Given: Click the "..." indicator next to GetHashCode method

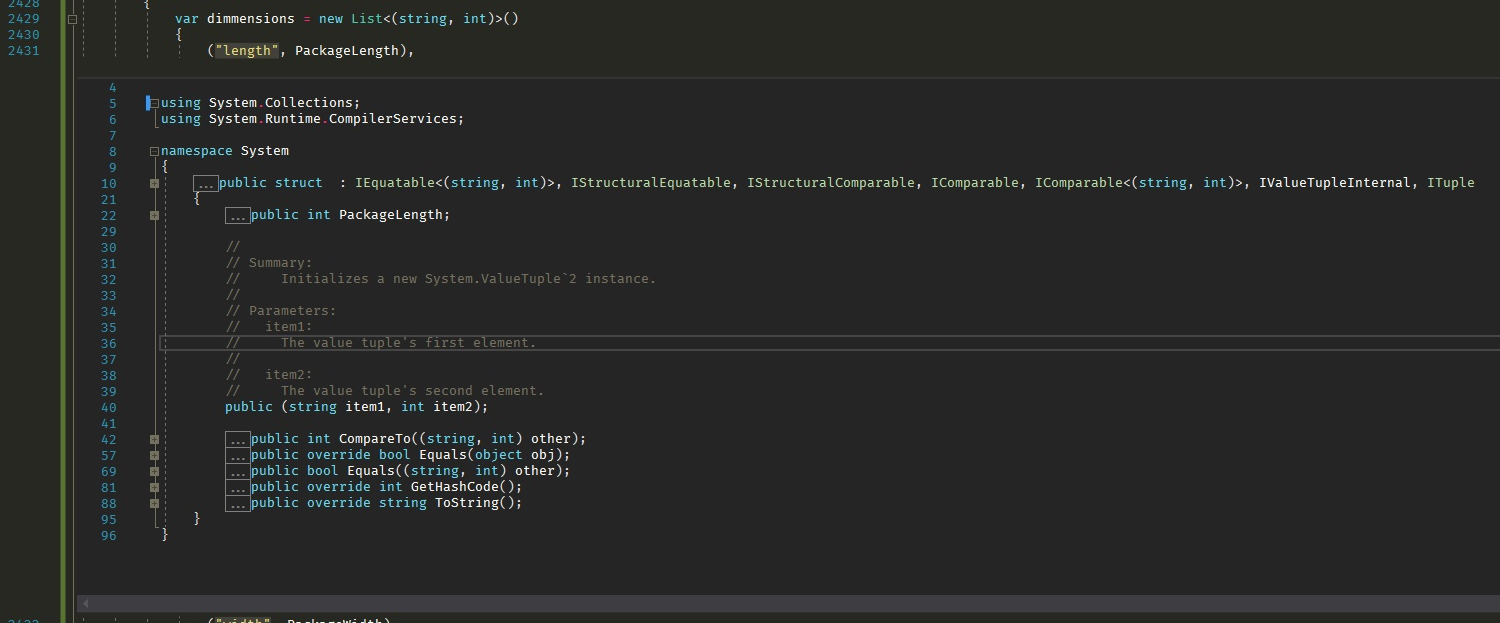Looking at the screenshot, I should (238, 487).
